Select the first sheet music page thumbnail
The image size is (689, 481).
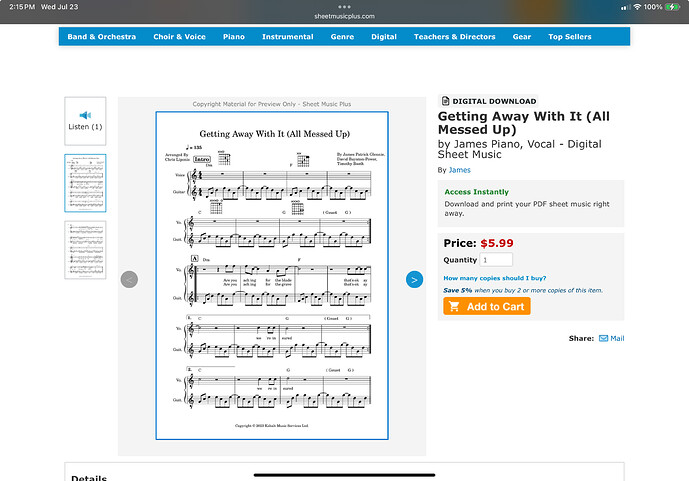tap(85, 183)
